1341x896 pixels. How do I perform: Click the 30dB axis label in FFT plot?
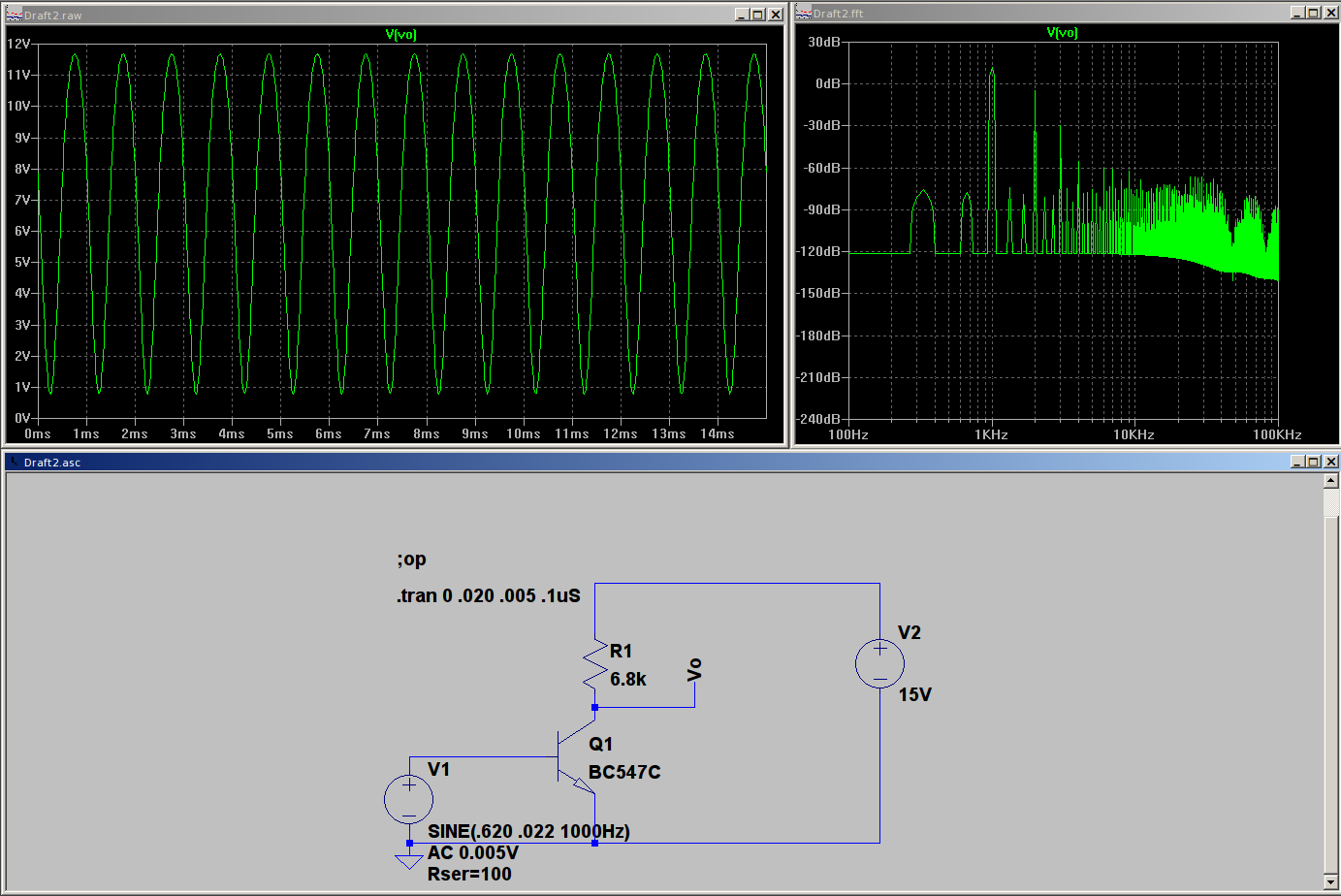coord(824,42)
